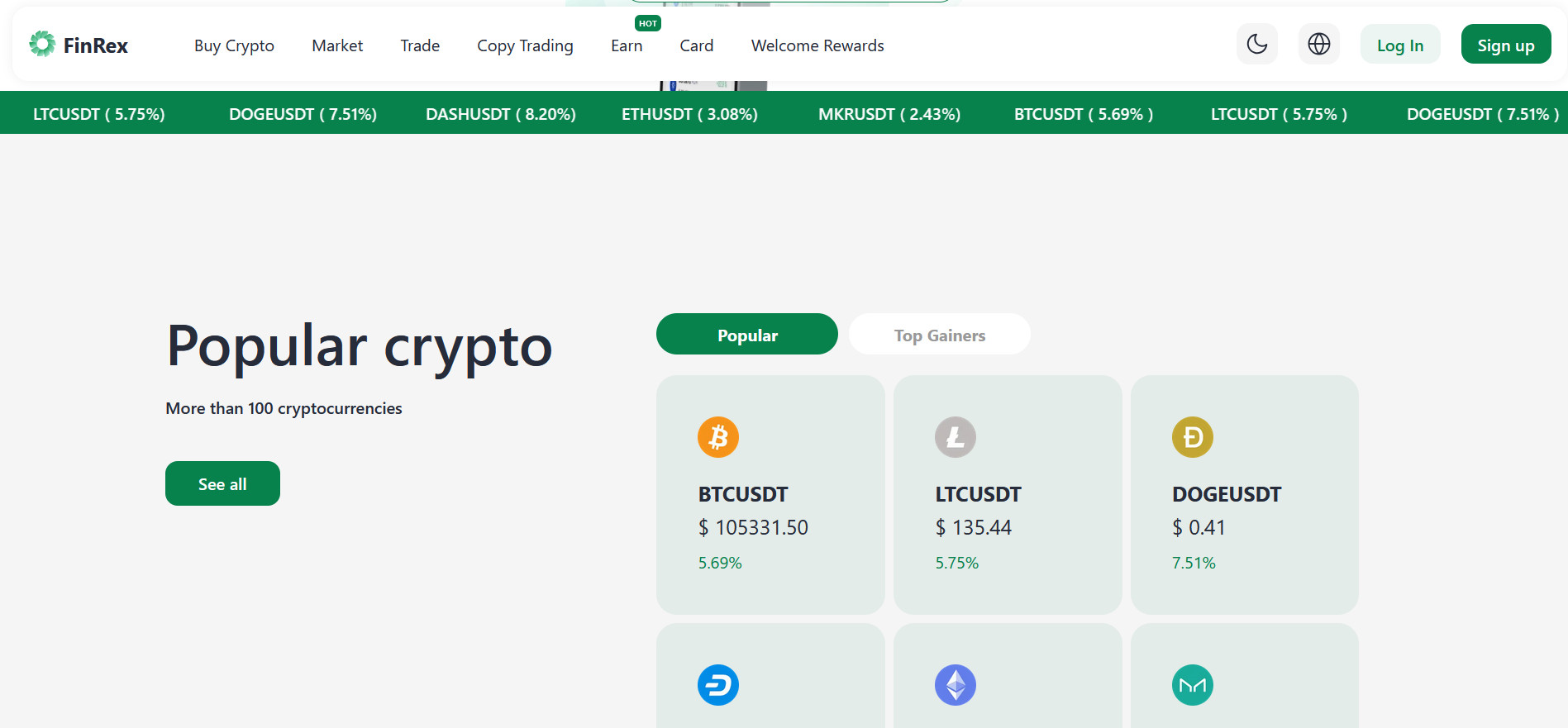1568x728 pixels.
Task: Click the 5.75% change in LTCUSDT card
Action: point(957,563)
